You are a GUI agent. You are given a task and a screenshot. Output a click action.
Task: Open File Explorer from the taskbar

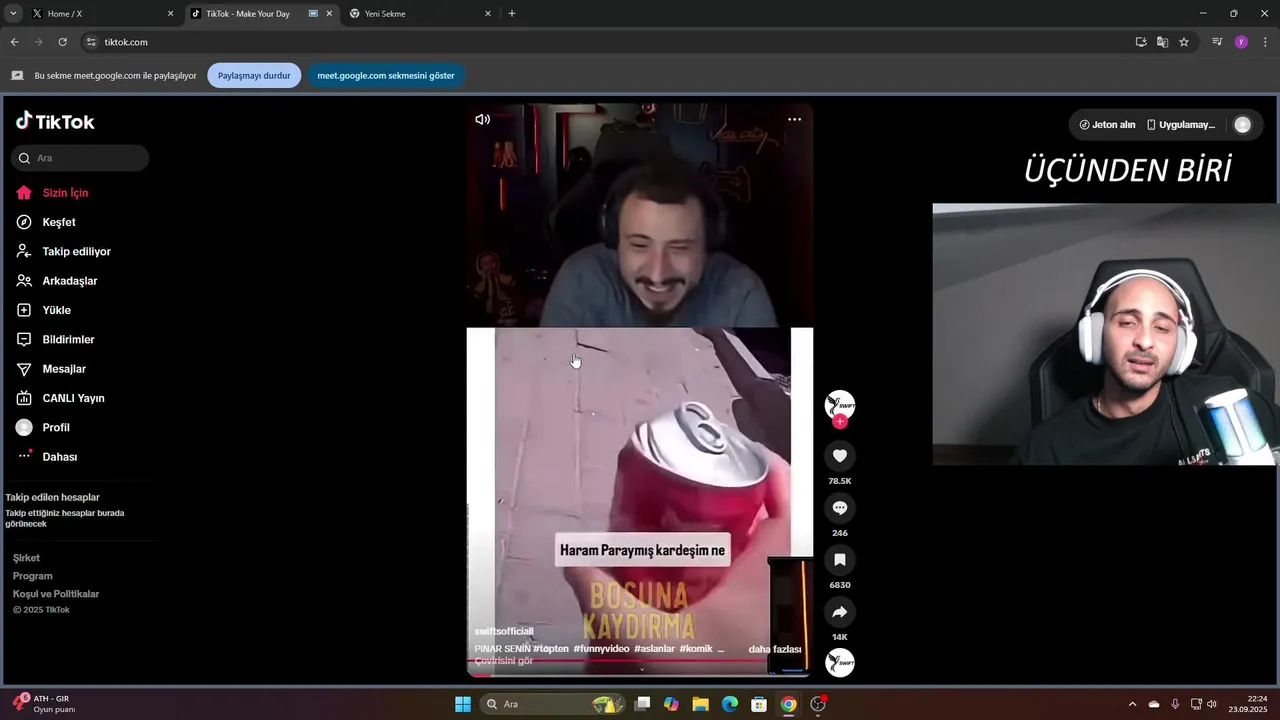(x=701, y=704)
